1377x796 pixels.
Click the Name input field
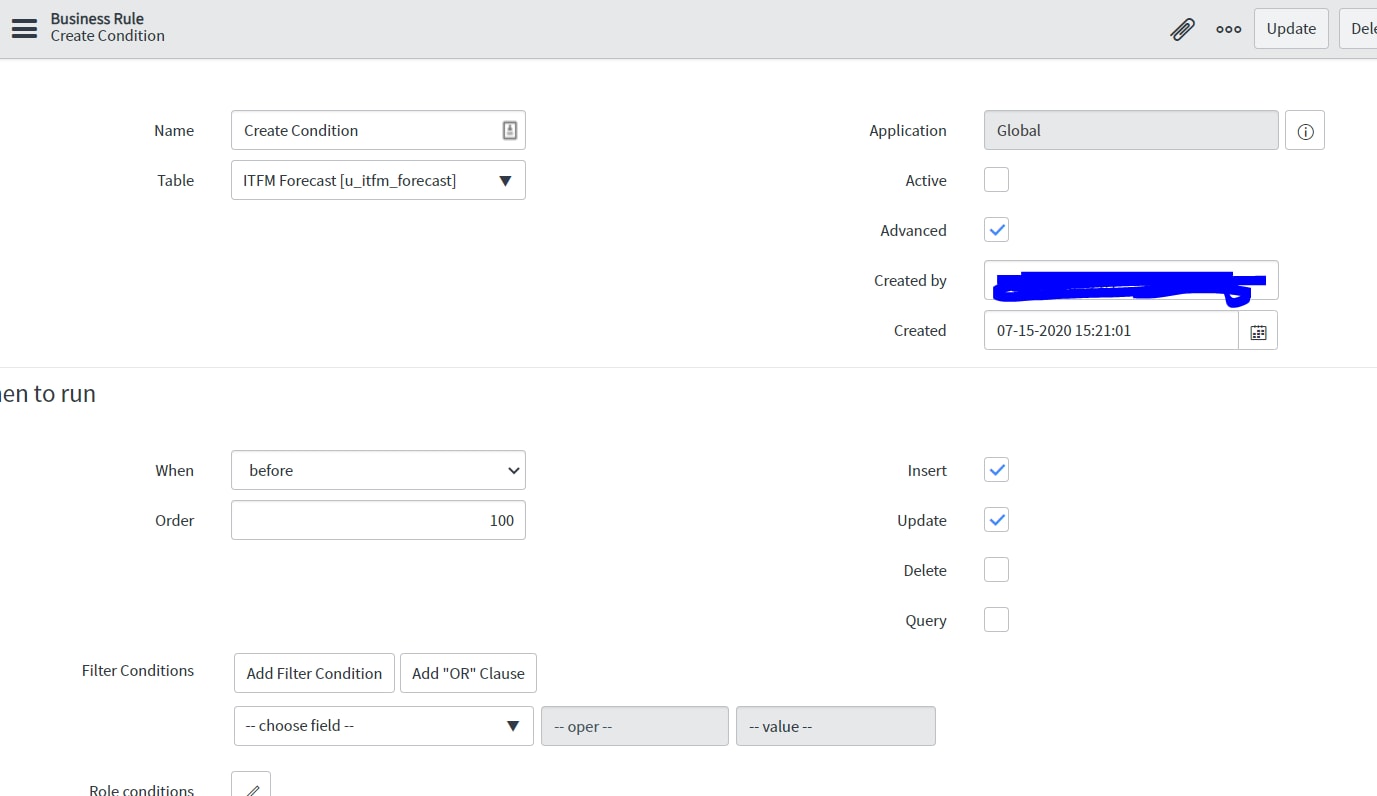pyautogui.click(x=378, y=131)
